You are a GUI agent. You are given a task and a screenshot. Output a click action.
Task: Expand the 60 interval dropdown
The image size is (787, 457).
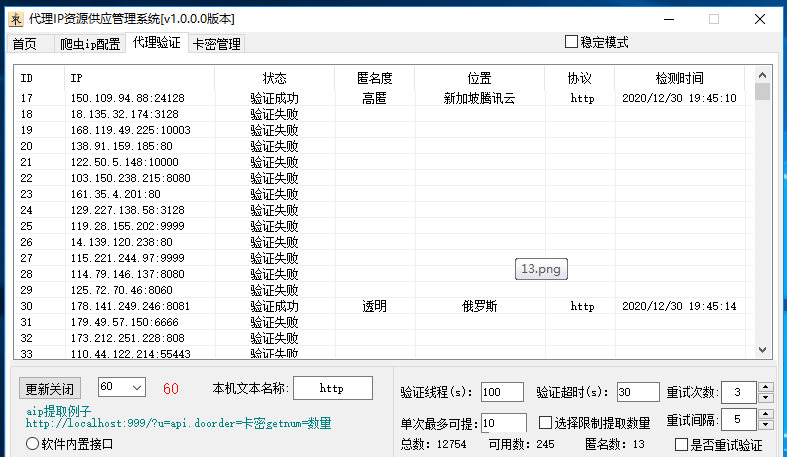(x=137, y=387)
